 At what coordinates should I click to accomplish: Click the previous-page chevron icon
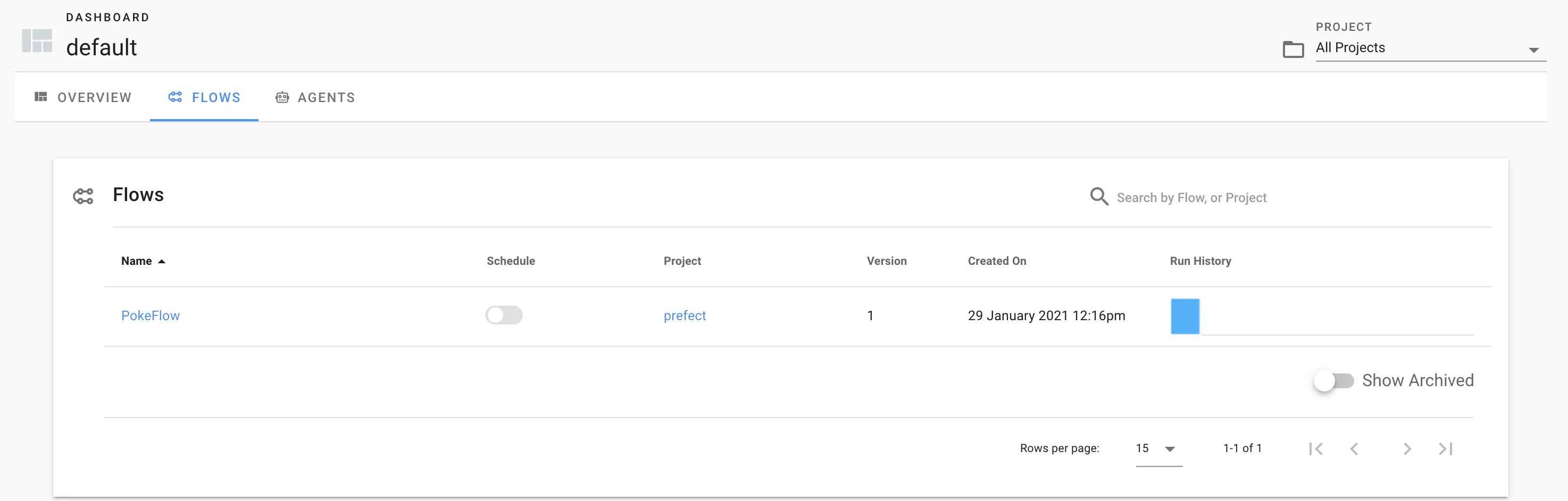click(x=1354, y=449)
